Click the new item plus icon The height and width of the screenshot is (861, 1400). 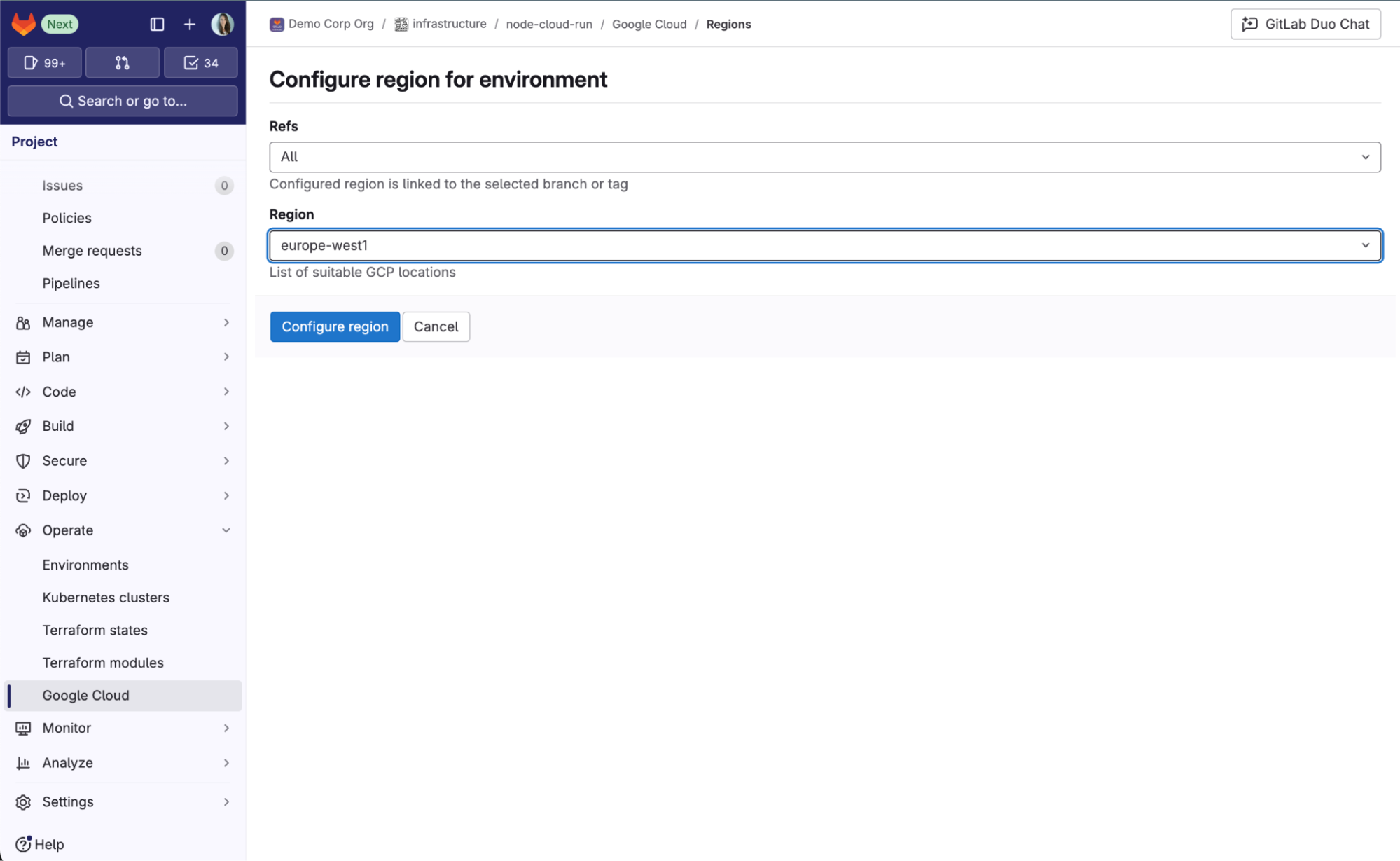pos(190,24)
